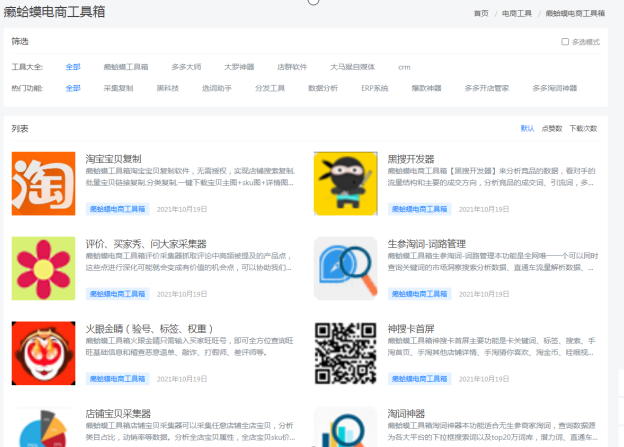Click the date 2021年10月19日 under 淘宝宝贝复制
This screenshot has width=624, height=447.
tap(182, 209)
